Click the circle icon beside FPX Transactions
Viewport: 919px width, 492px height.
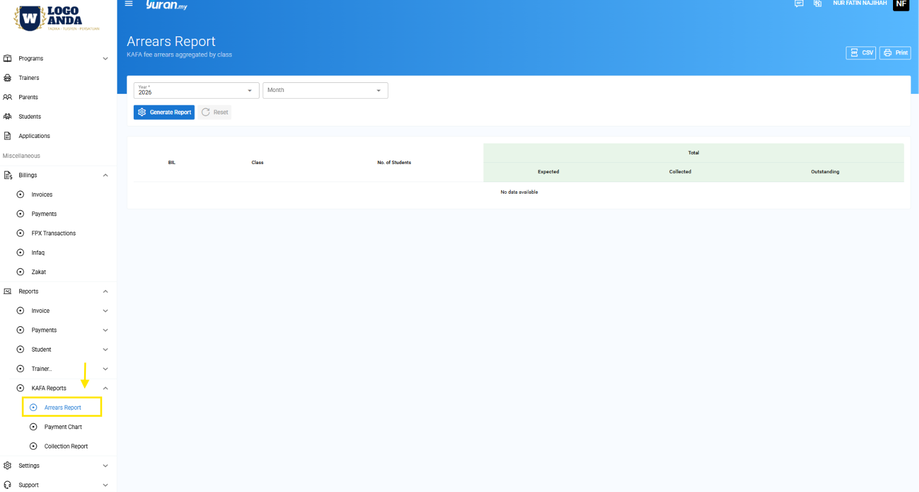pyautogui.click(x=21, y=233)
